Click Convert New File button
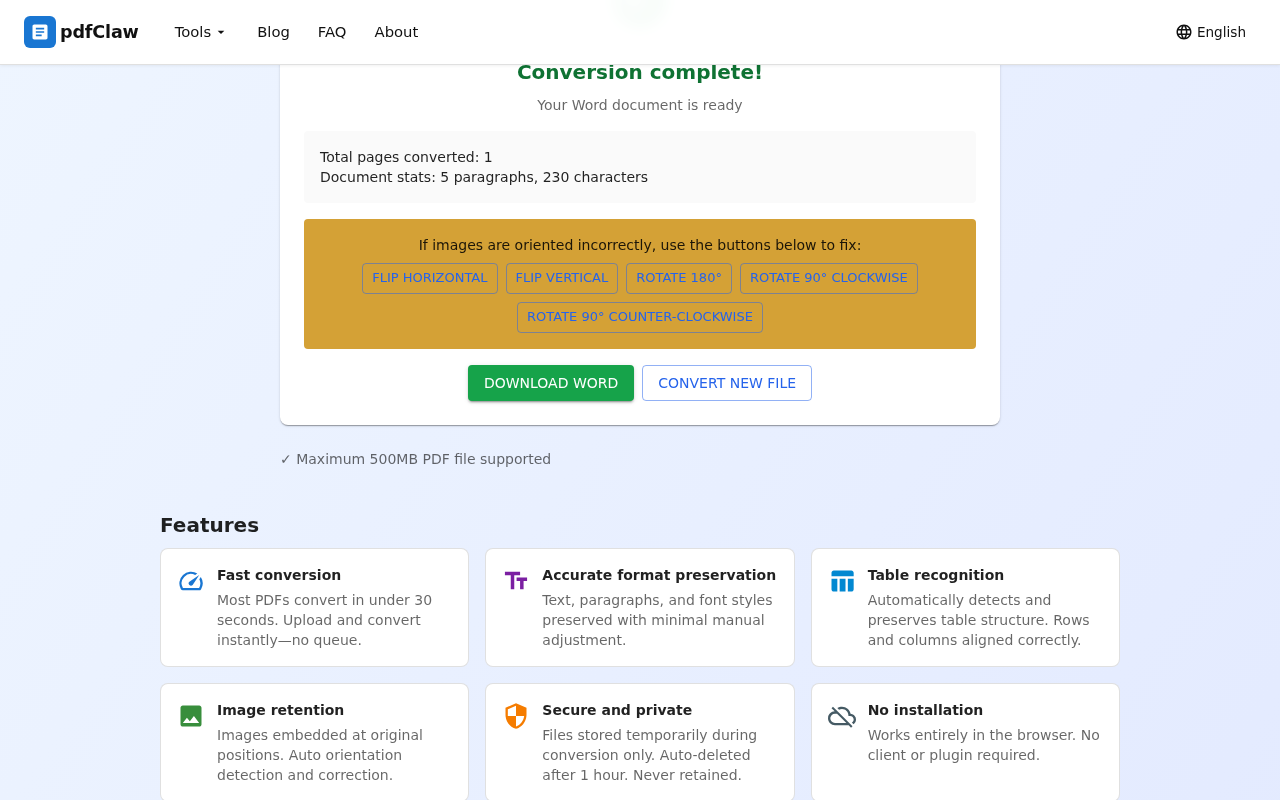This screenshot has height=800, width=1280. (x=727, y=383)
